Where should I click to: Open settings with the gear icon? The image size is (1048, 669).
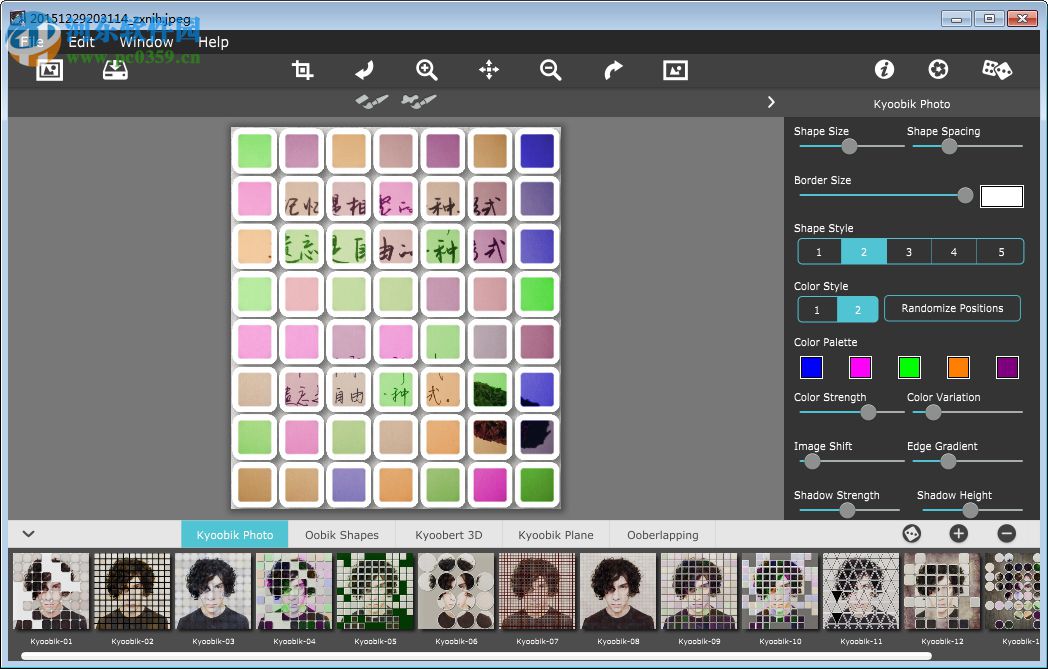938,69
